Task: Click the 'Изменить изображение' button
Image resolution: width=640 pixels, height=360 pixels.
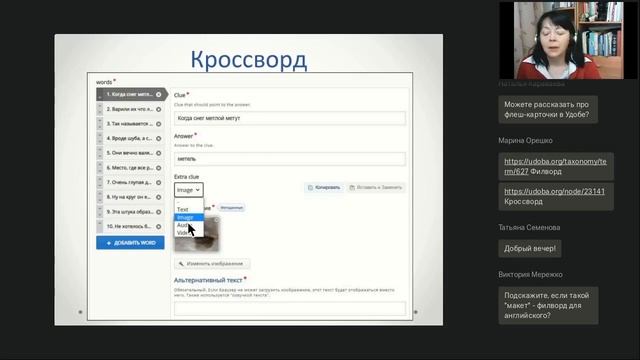Action: click(x=211, y=264)
